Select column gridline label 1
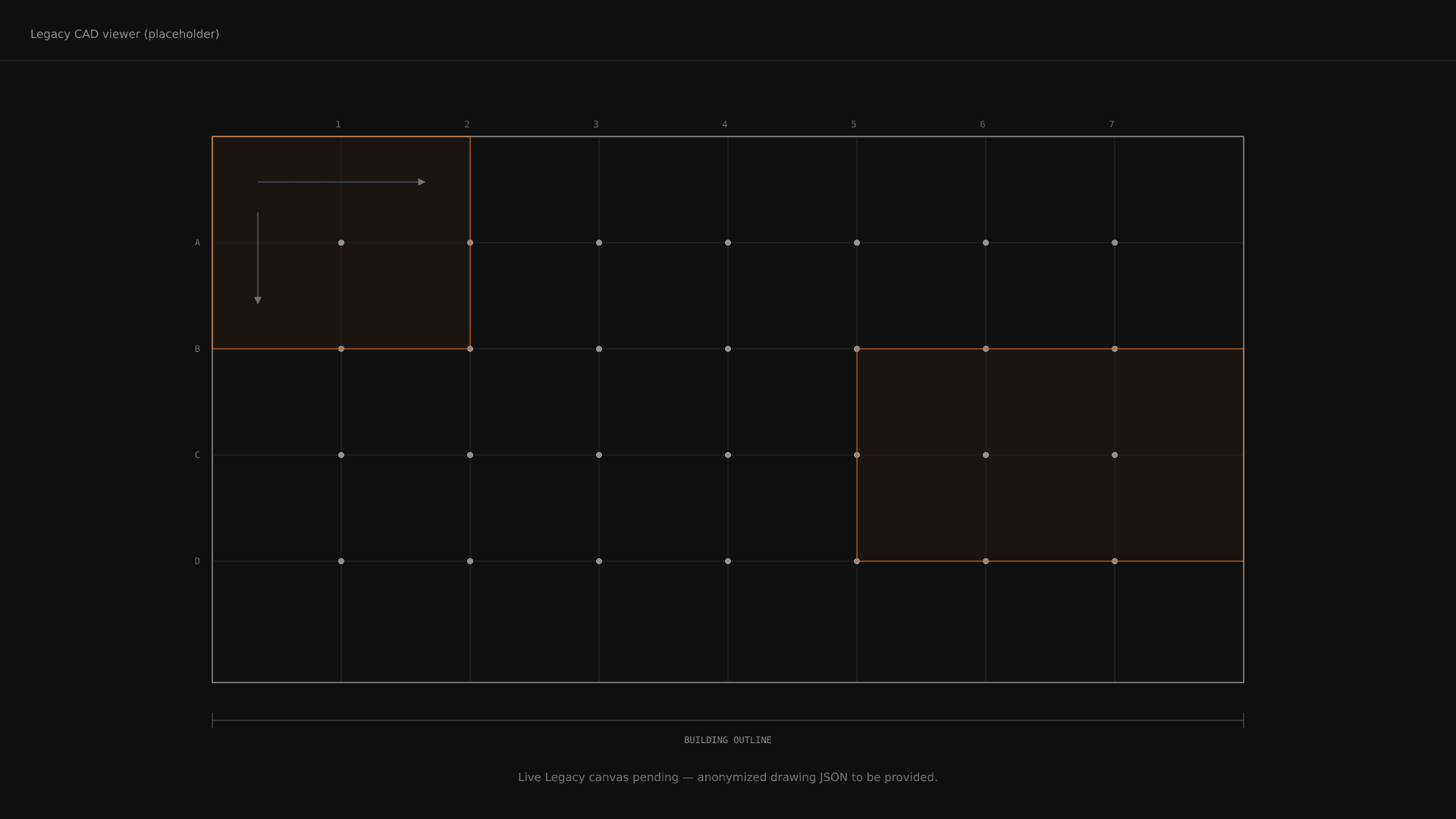Screen dimensions: 1456x819 click(x=338, y=124)
